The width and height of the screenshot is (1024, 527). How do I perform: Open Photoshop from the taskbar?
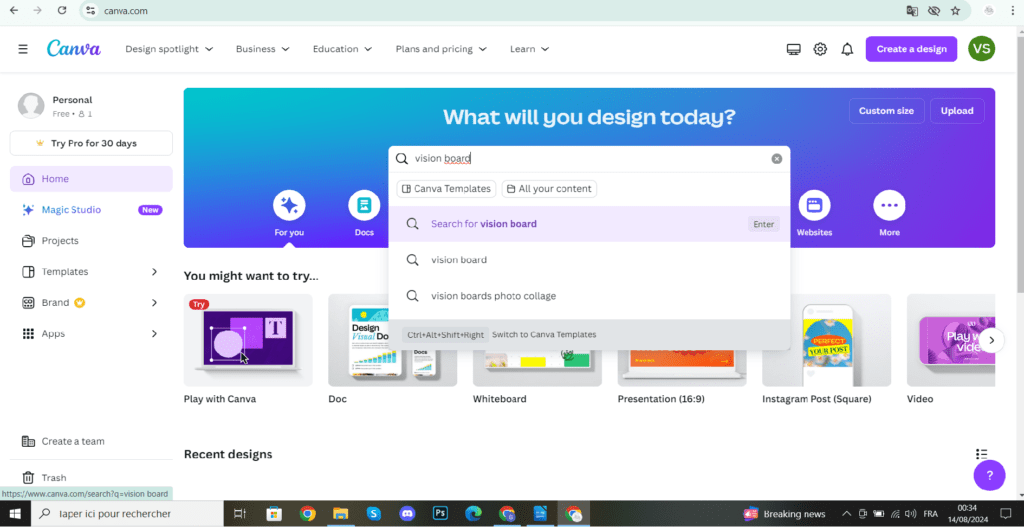point(441,513)
